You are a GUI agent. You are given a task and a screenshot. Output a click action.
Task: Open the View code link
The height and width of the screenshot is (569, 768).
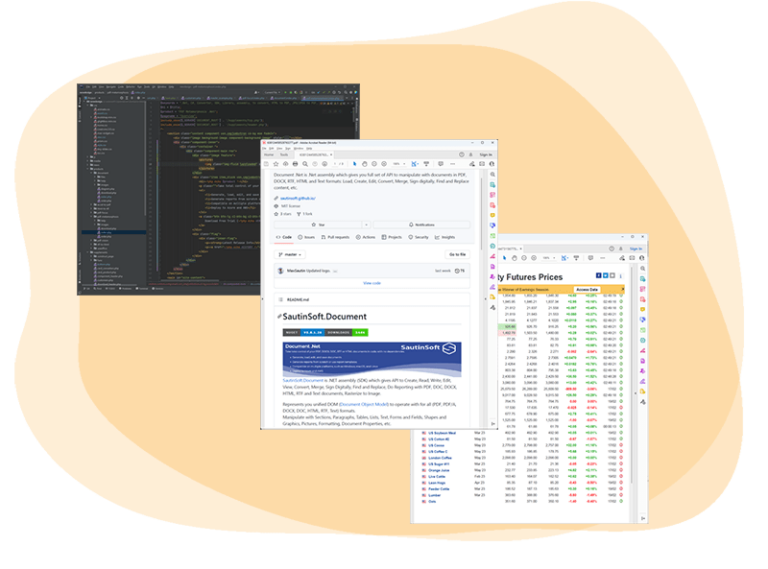pyautogui.click(x=372, y=283)
